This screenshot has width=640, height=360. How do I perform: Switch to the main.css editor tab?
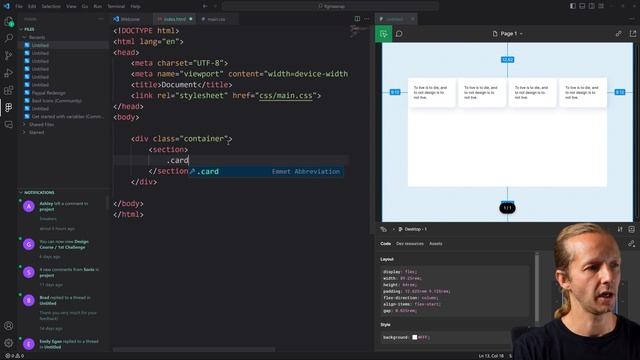[216, 19]
